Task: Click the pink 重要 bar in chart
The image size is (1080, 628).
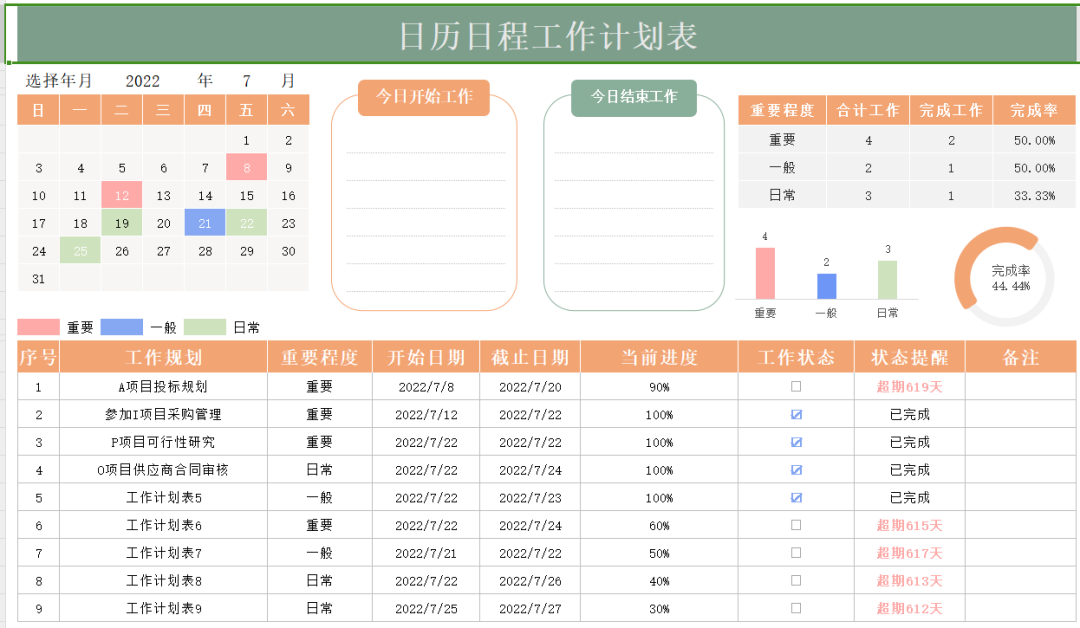Action: pos(765,273)
